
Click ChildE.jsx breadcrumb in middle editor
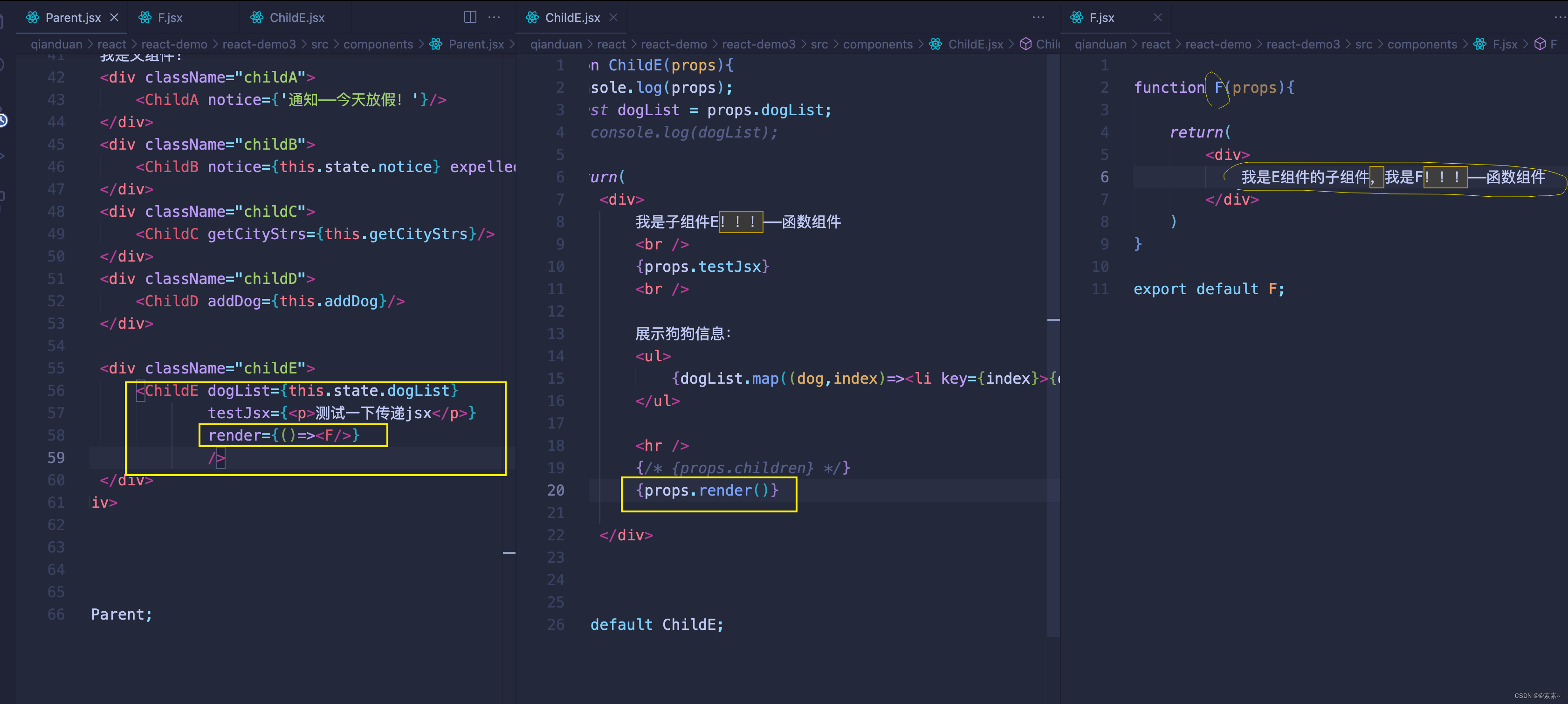[976, 44]
